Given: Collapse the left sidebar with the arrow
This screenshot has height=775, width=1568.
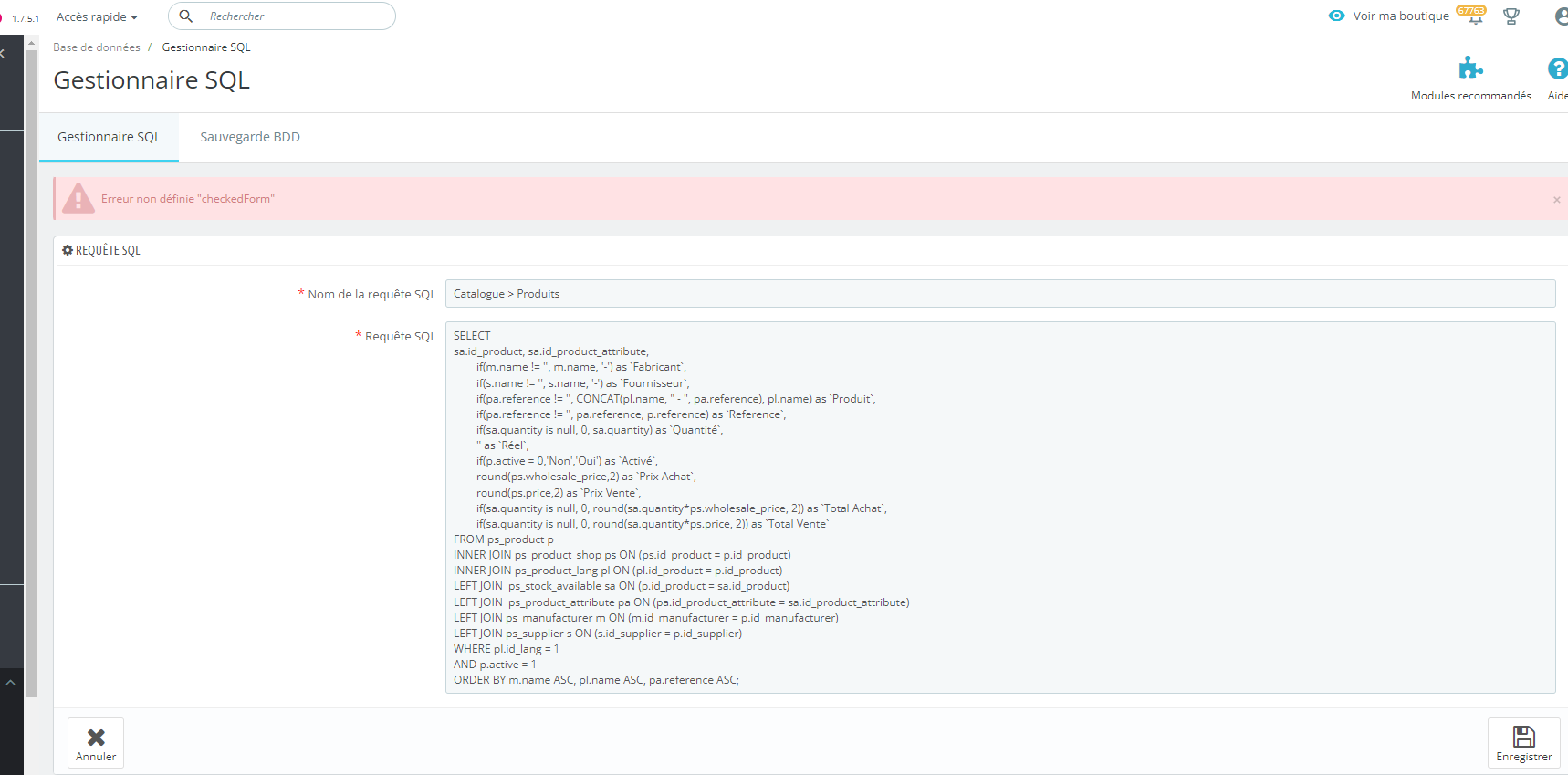Looking at the screenshot, I should 4,53.
